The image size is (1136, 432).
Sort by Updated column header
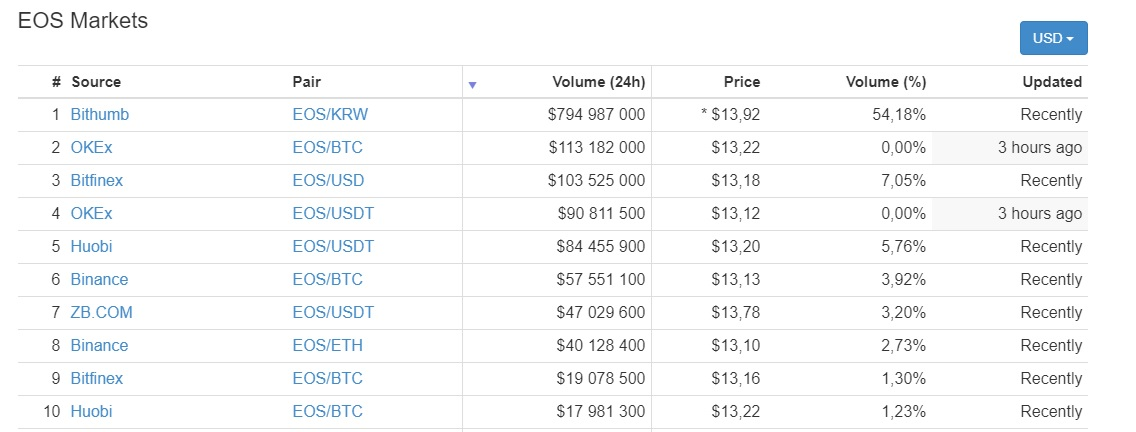tap(1052, 82)
